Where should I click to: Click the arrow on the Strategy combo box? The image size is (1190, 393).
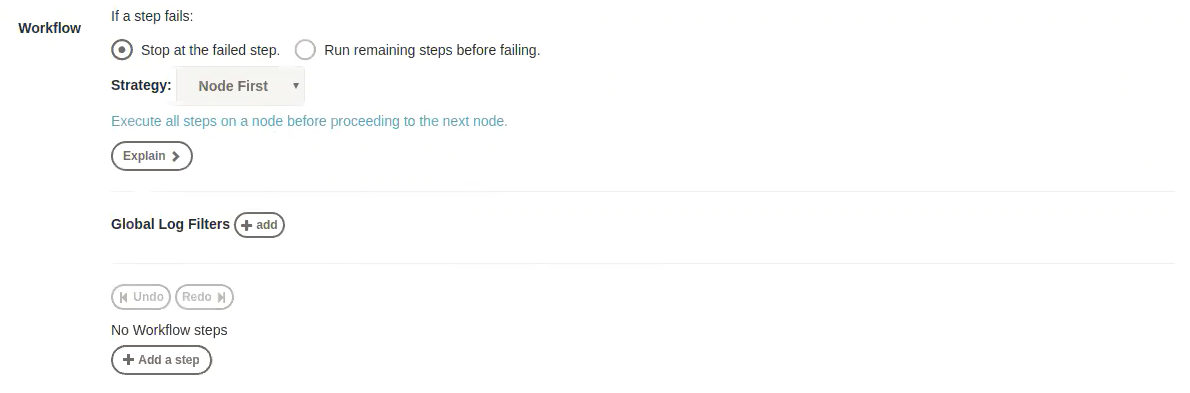pos(296,86)
